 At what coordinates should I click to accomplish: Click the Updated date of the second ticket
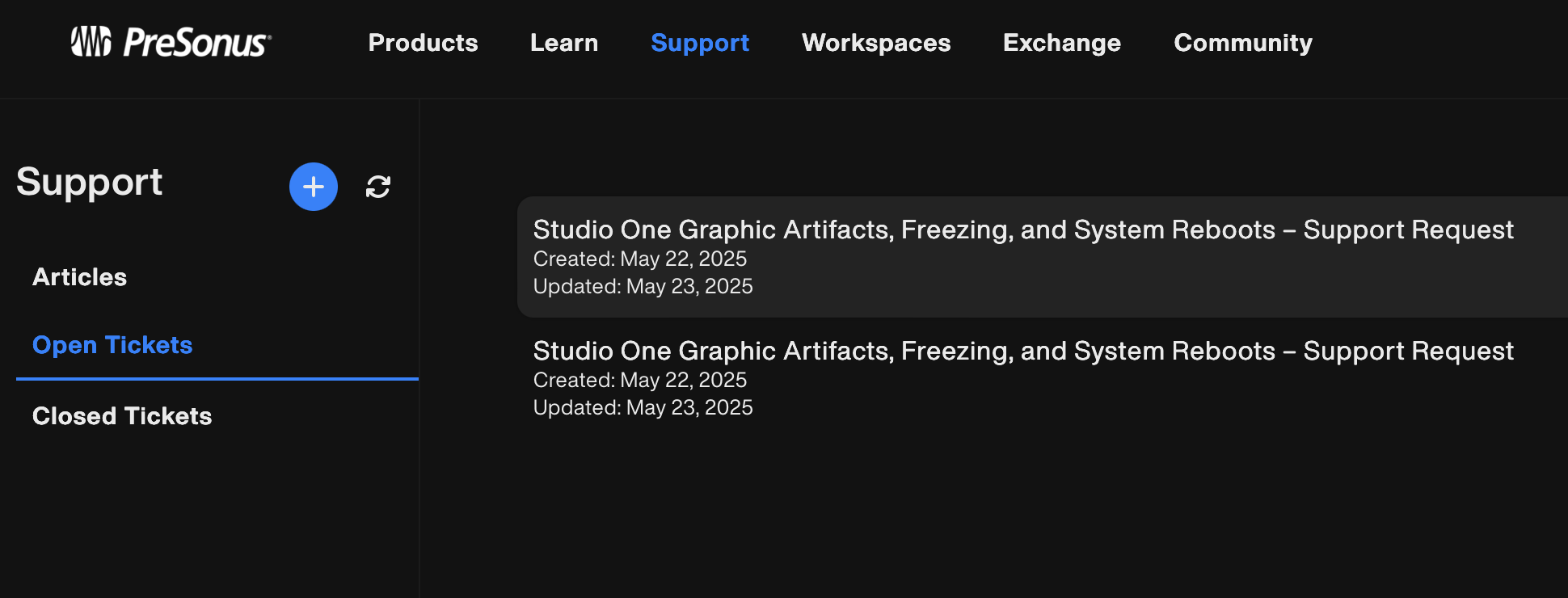tap(643, 408)
